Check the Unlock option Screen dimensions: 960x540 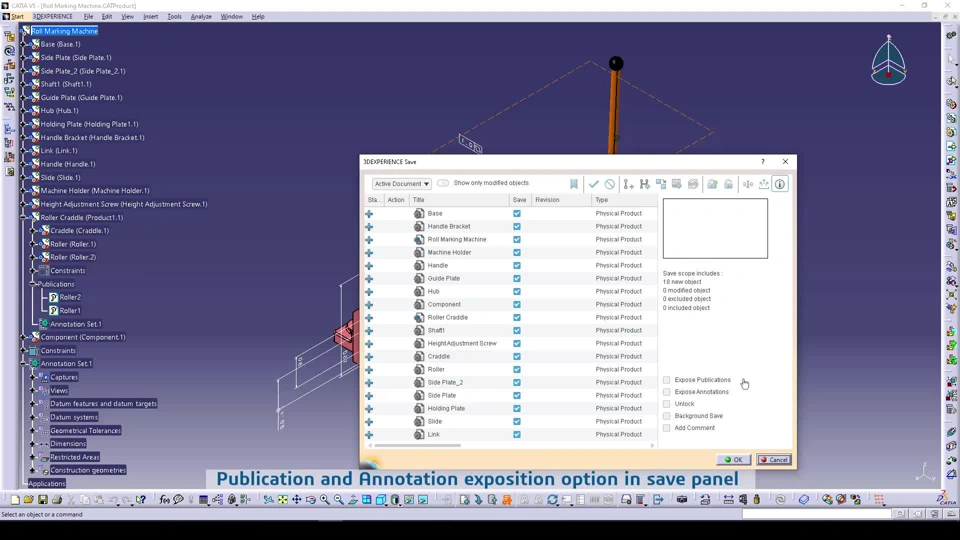click(x=667, y=403)
